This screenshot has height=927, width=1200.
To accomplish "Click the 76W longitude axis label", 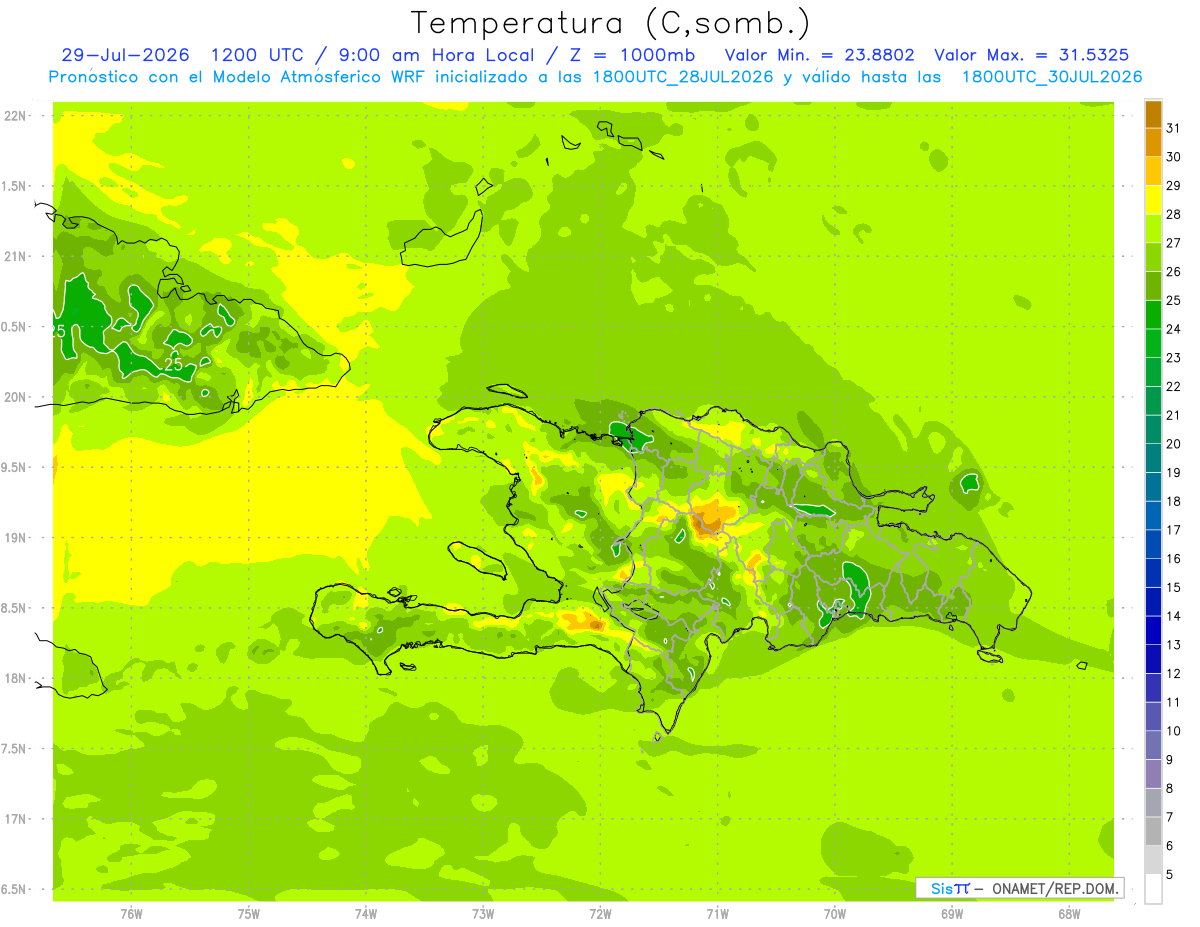I will point(131,913).
